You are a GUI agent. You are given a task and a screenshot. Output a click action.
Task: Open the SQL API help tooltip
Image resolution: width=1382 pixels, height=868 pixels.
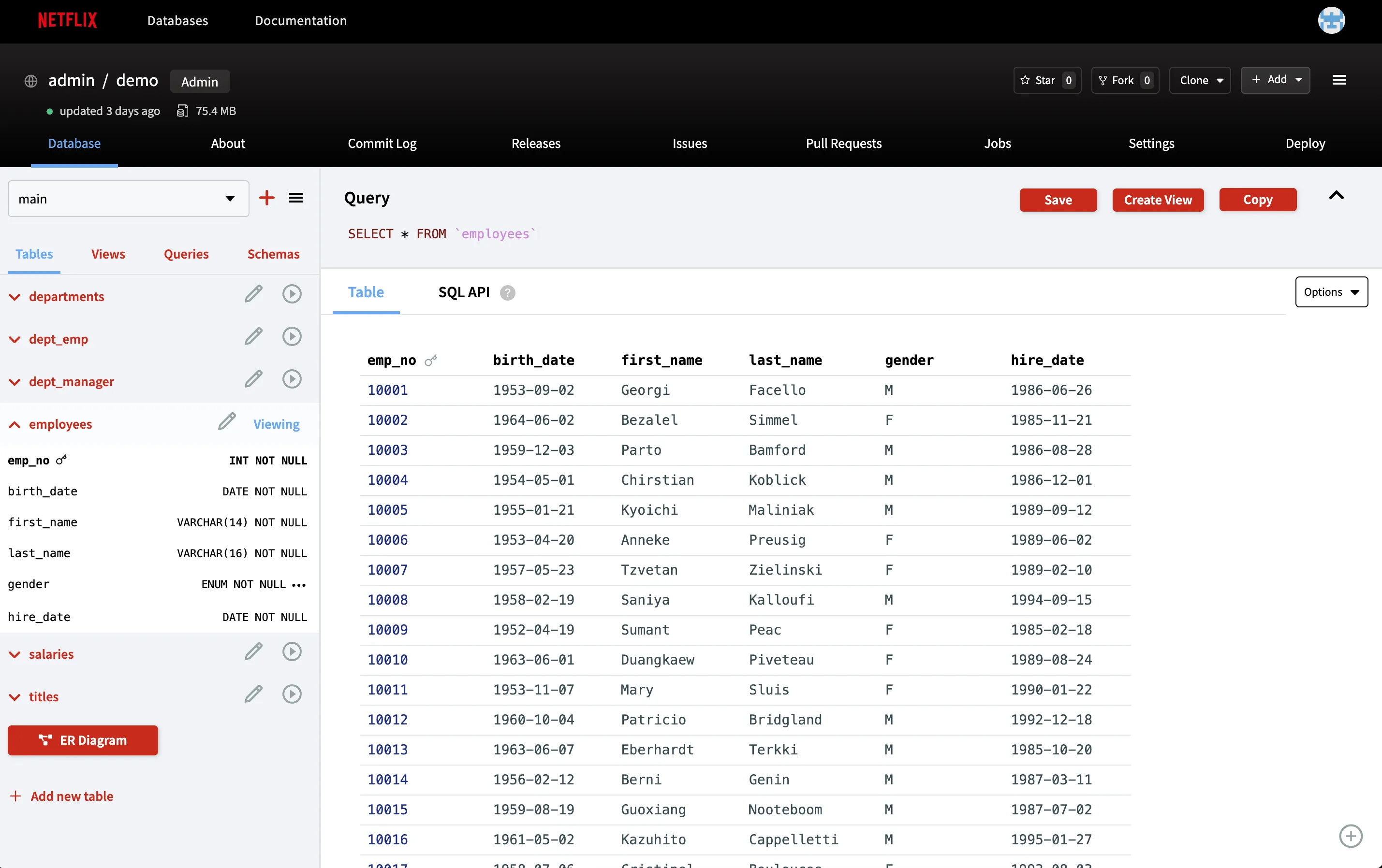[507, 292]
